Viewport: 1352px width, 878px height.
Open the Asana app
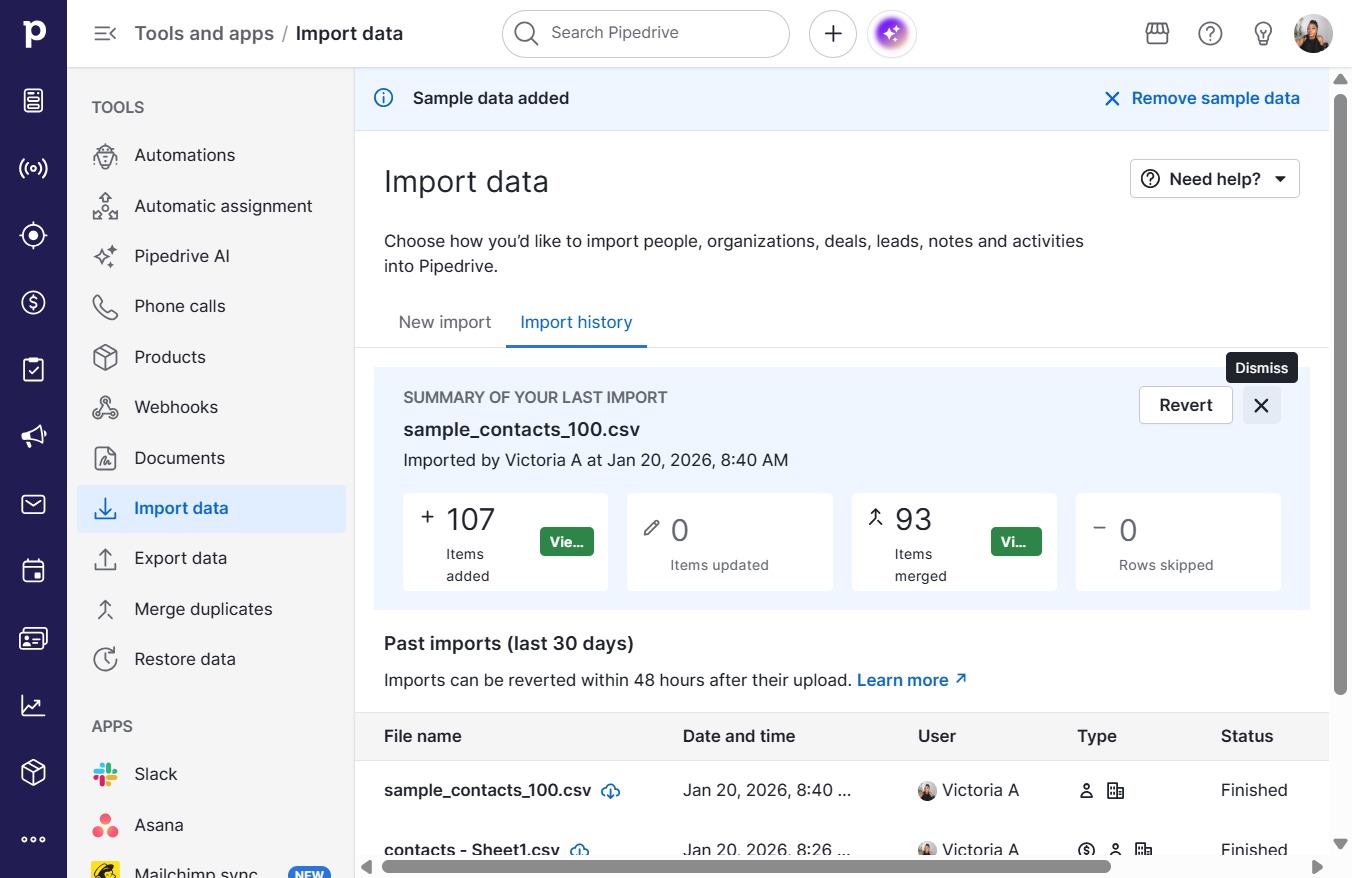(211, 825)
